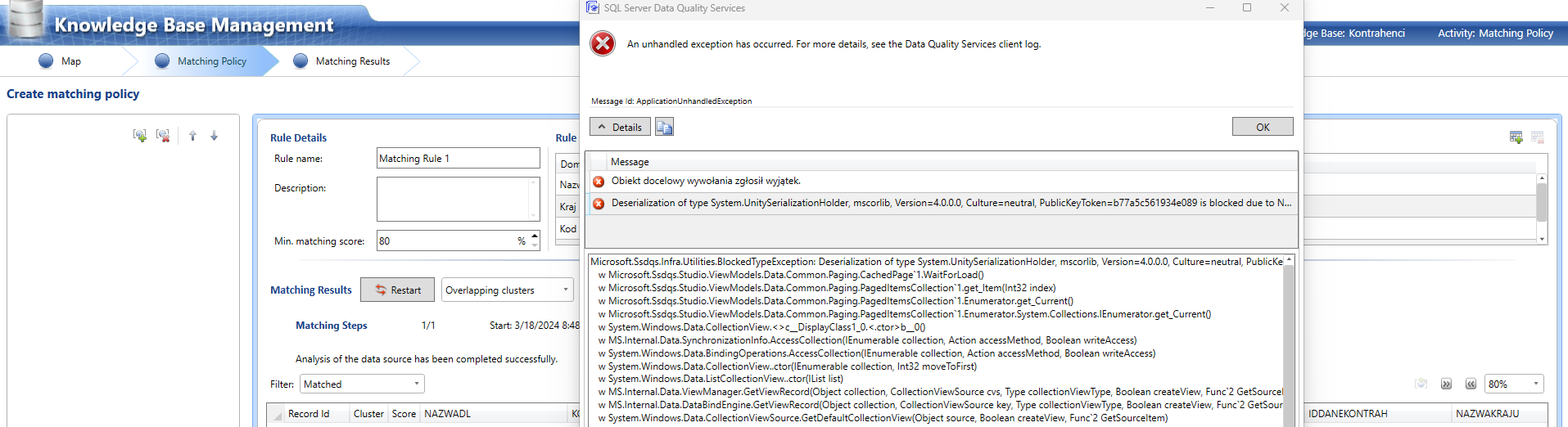The image size is (1568, 427).
Task: Select the 'Obiekt docelowy wywołania zgłosił wyjątek.' message
Action: tap(942, 182)
